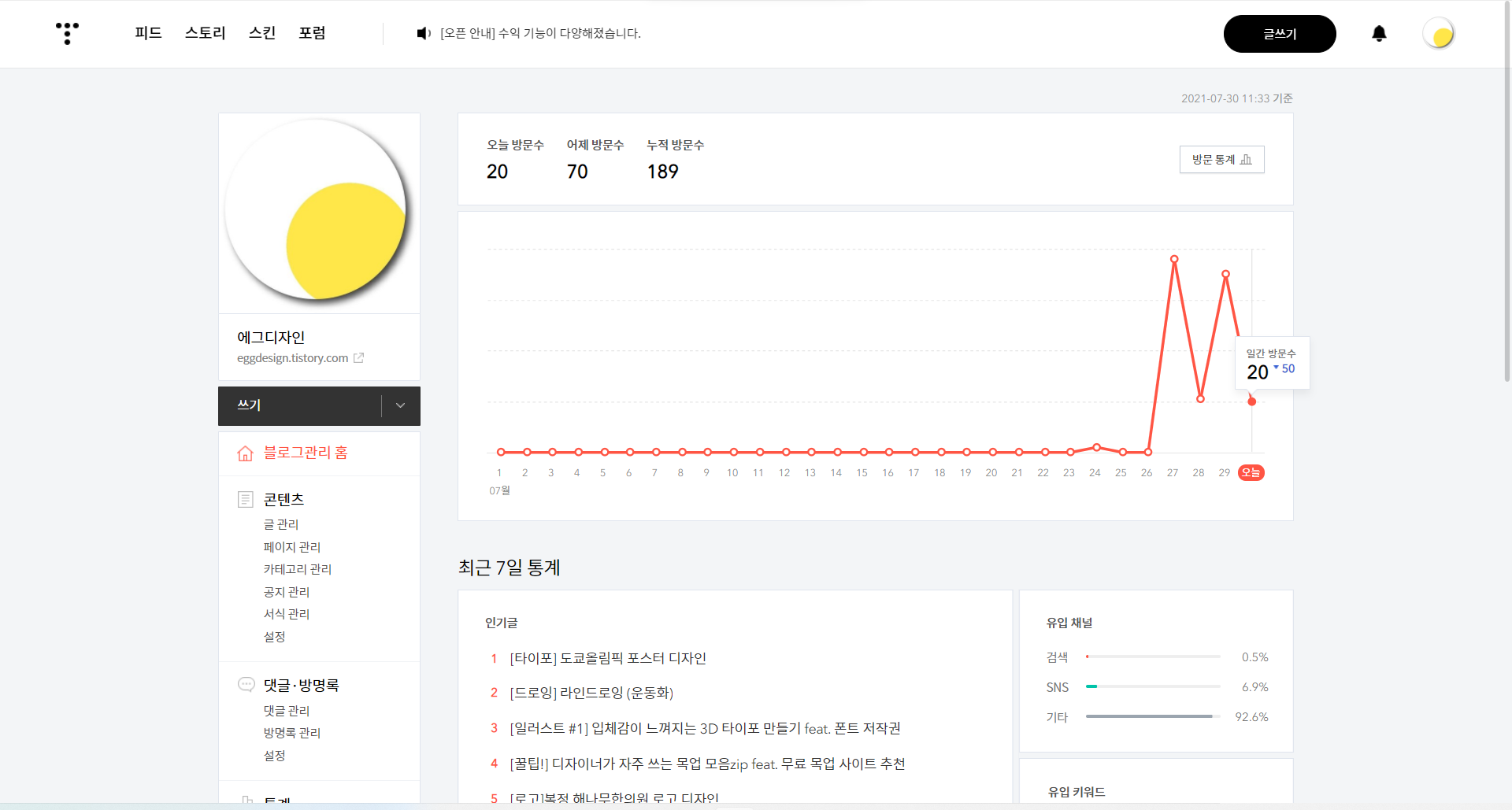Open the 포럼 menu
Screen dimensions: 1512x810
coord(312,33)
